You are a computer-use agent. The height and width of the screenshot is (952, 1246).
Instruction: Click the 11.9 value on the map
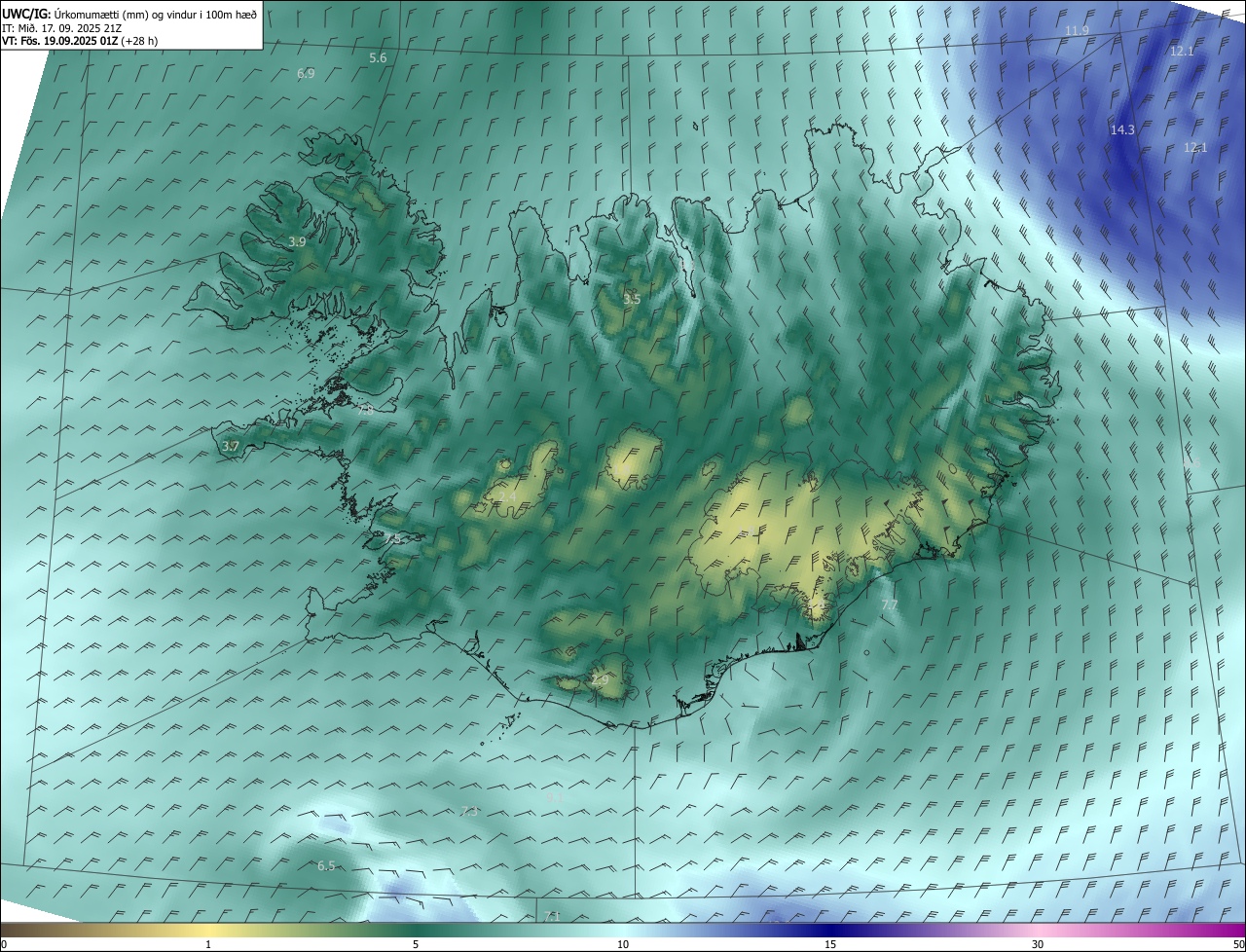click(1076, 31)
